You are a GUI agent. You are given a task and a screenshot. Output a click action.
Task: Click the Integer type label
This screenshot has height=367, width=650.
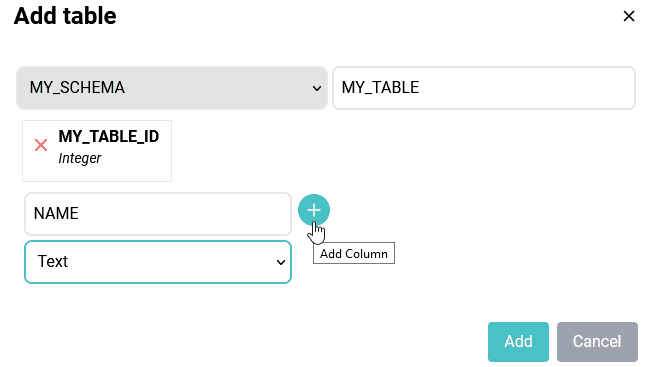(x=80, y=158)
